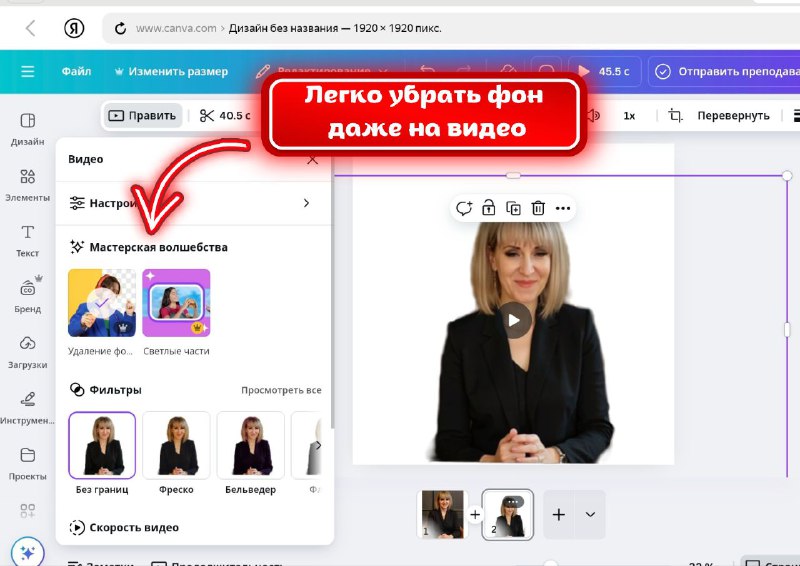Open add-page dropdown arrow
Viewport: 800px width, 566px height.
tap(590, 514)
